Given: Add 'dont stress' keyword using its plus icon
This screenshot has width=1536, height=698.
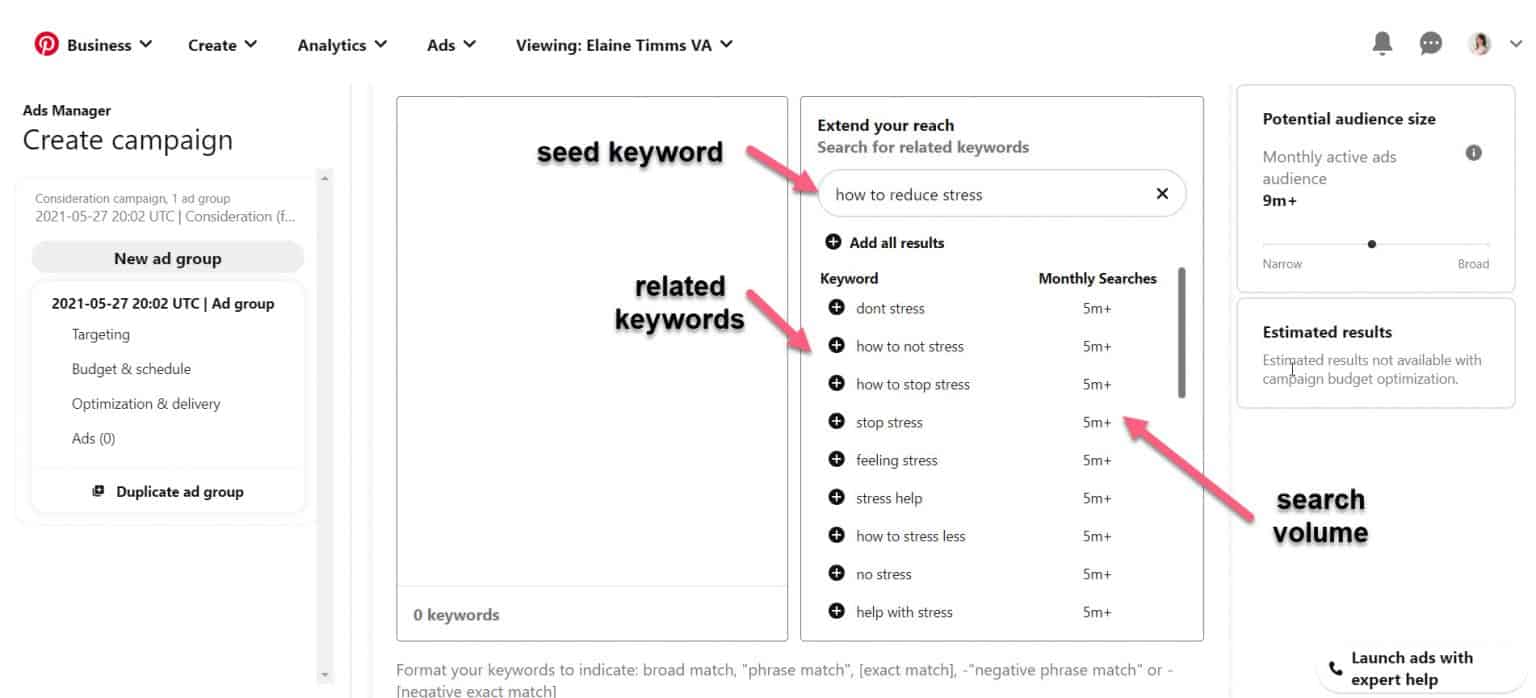Looking at the screenshot, I should 836,308.
